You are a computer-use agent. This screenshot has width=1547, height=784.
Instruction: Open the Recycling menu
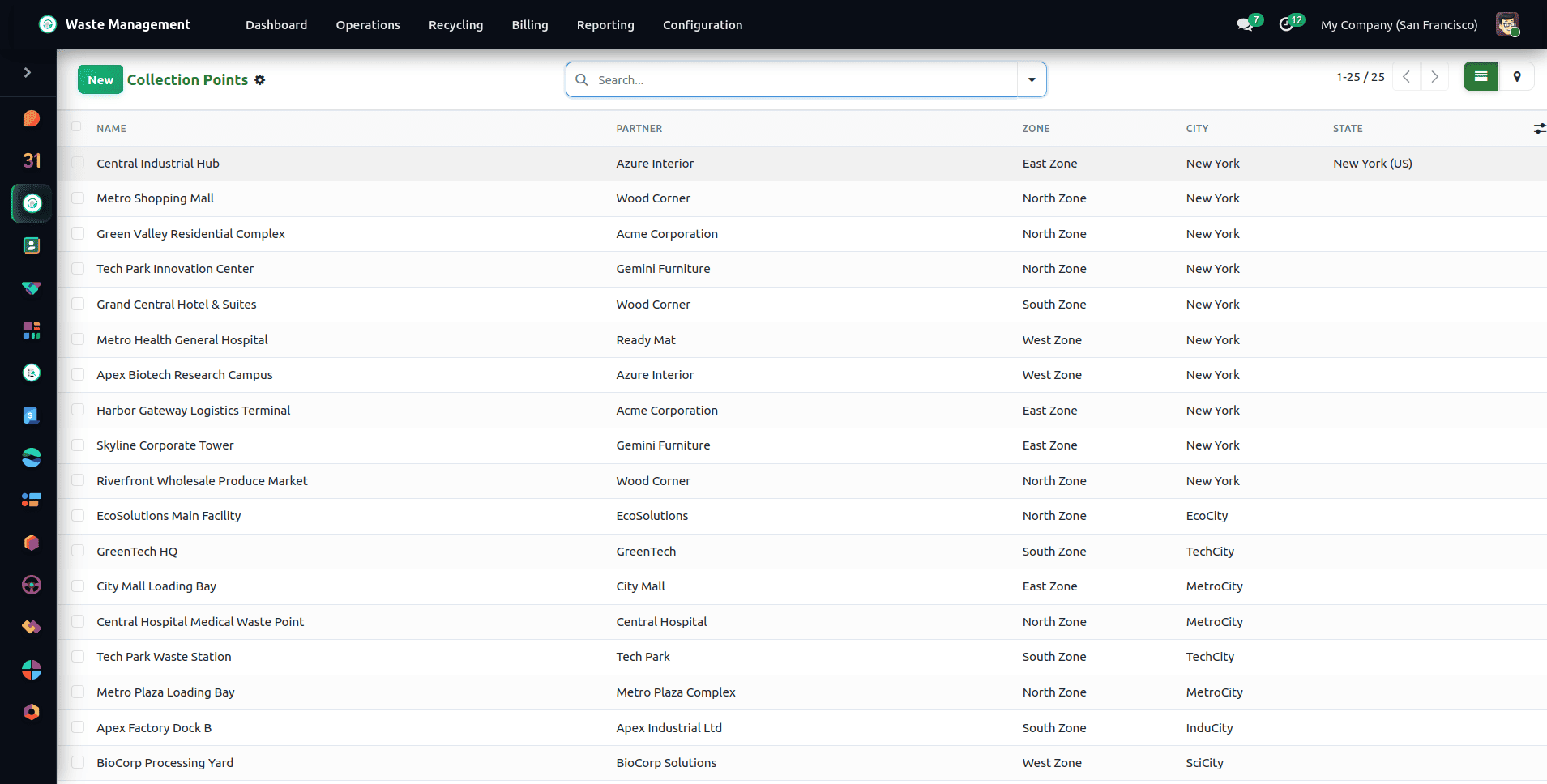[x=455, y=25]
